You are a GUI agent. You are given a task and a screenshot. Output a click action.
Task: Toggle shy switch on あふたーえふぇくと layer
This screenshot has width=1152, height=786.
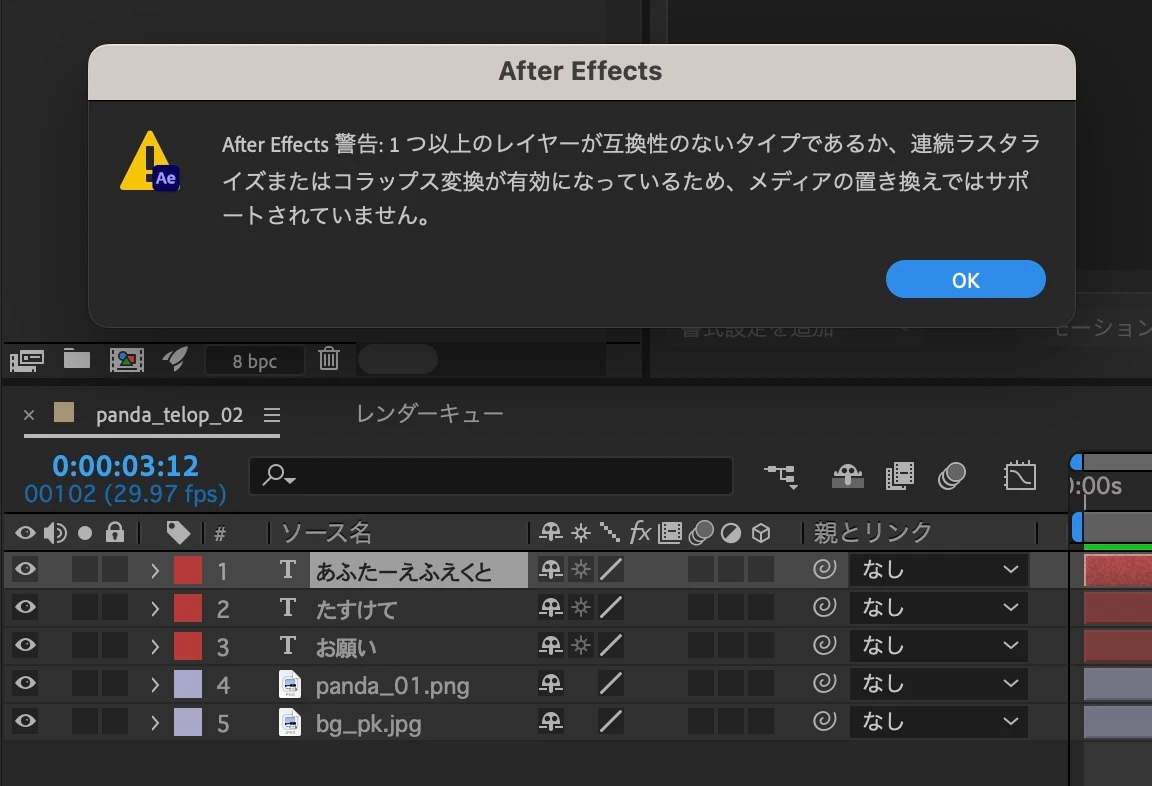pyautogui.click(x=551, y=569)
